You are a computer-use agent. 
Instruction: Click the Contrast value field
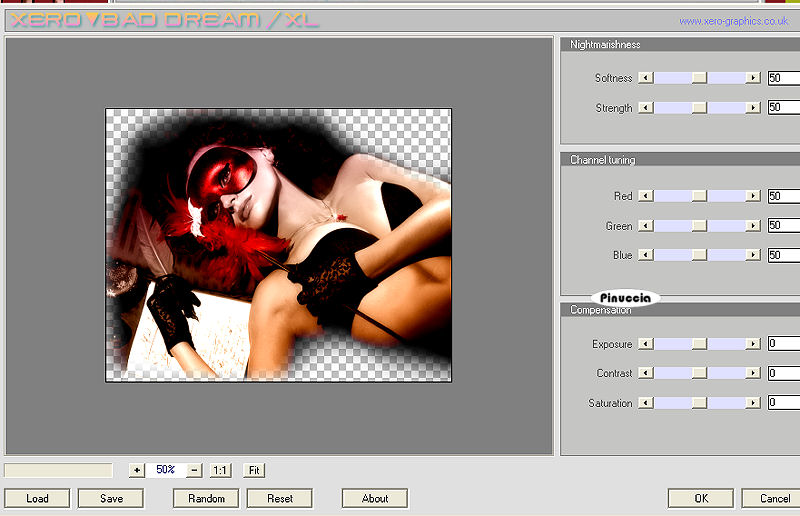point(784,373)
